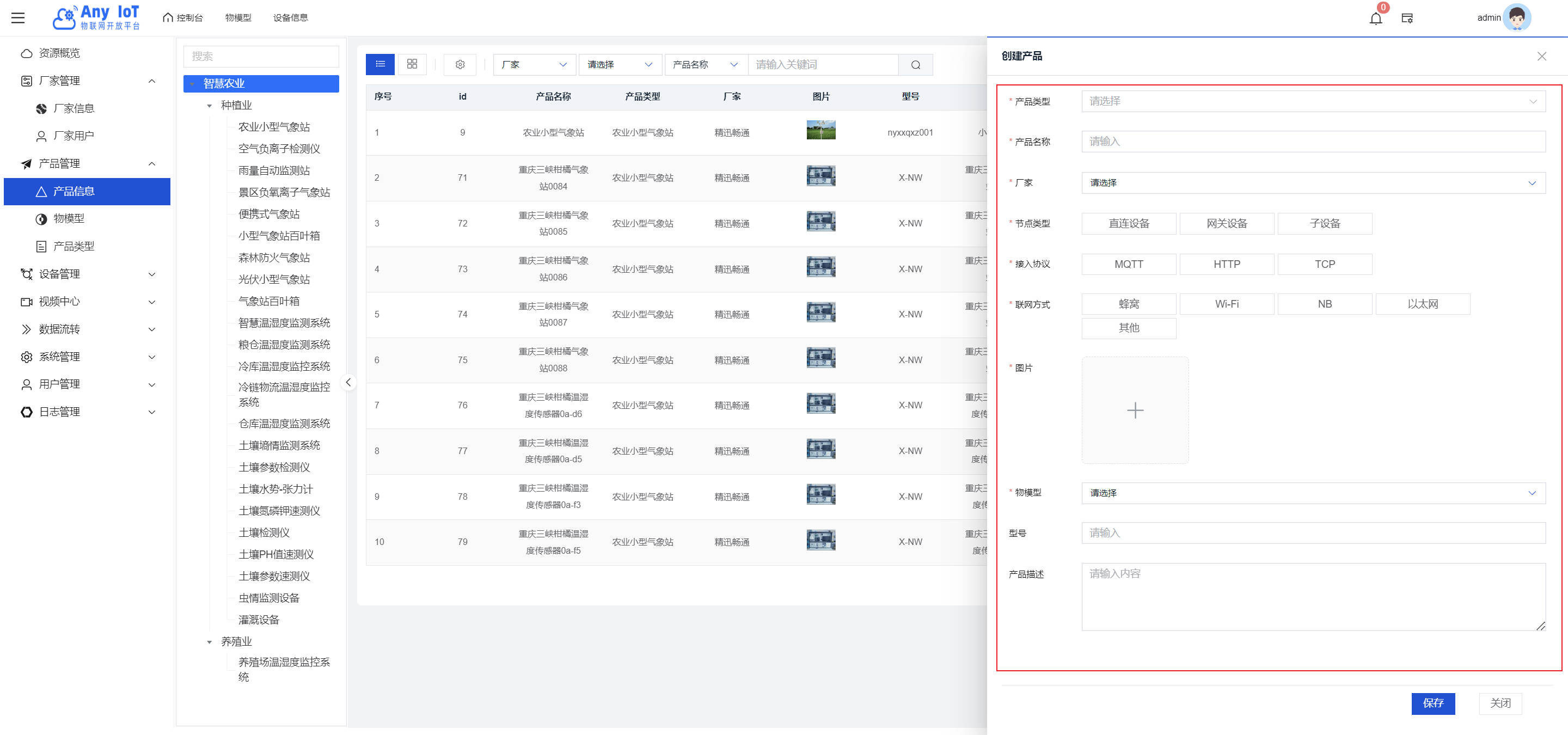Click the 产品名称 input field
The height and width of the screenshot is (735, 1568).
(1312, 142)
